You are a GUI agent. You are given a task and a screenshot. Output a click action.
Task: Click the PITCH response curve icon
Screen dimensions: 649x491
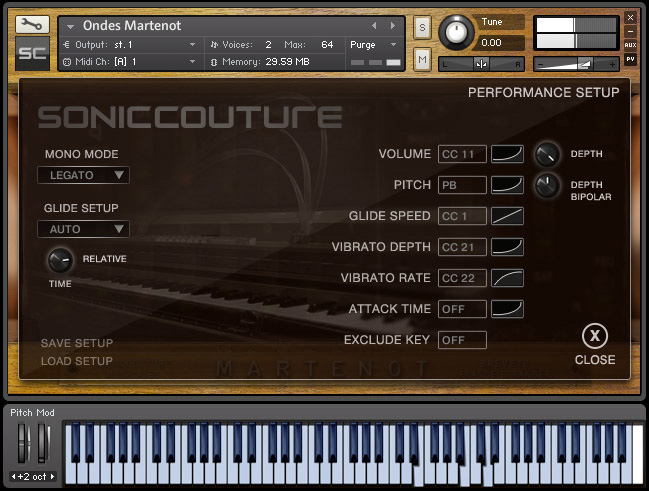point(507,185)
